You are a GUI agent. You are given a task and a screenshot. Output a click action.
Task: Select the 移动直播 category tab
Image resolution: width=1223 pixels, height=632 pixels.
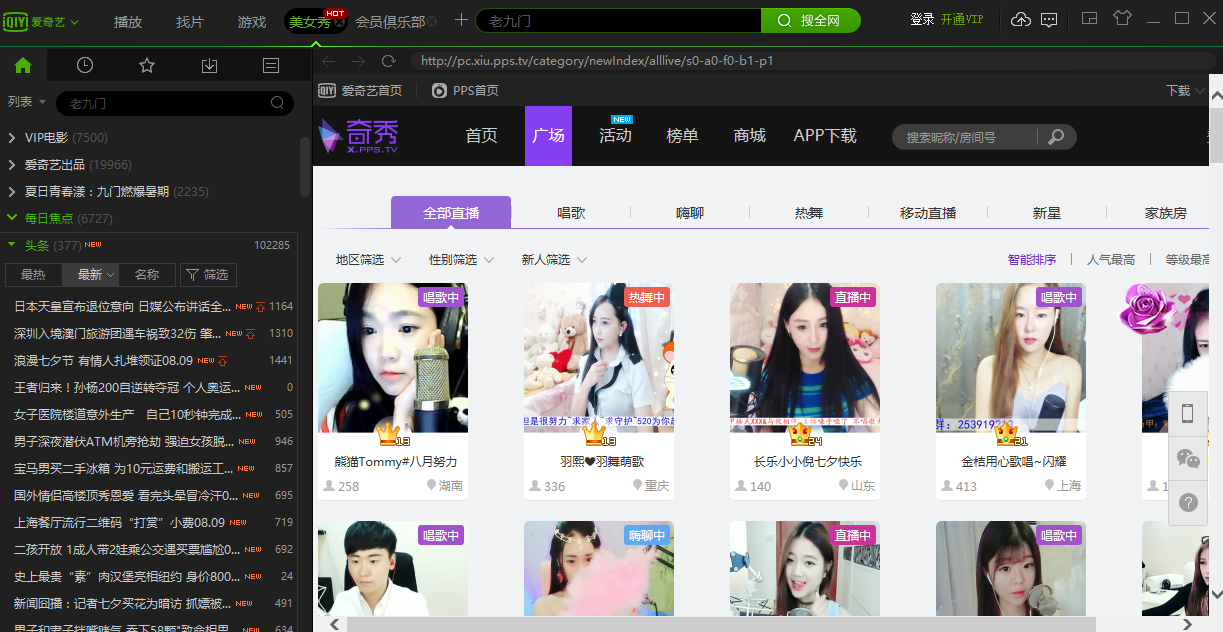click(928, 213)
